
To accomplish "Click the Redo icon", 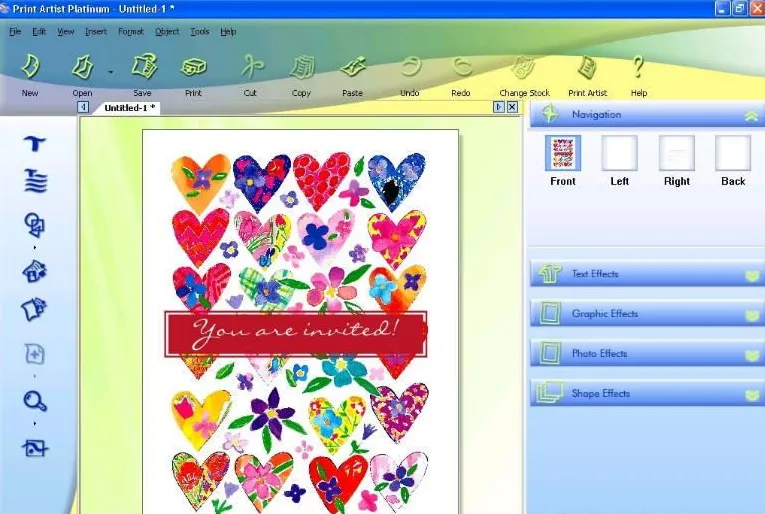I will [x=462, y=67].
